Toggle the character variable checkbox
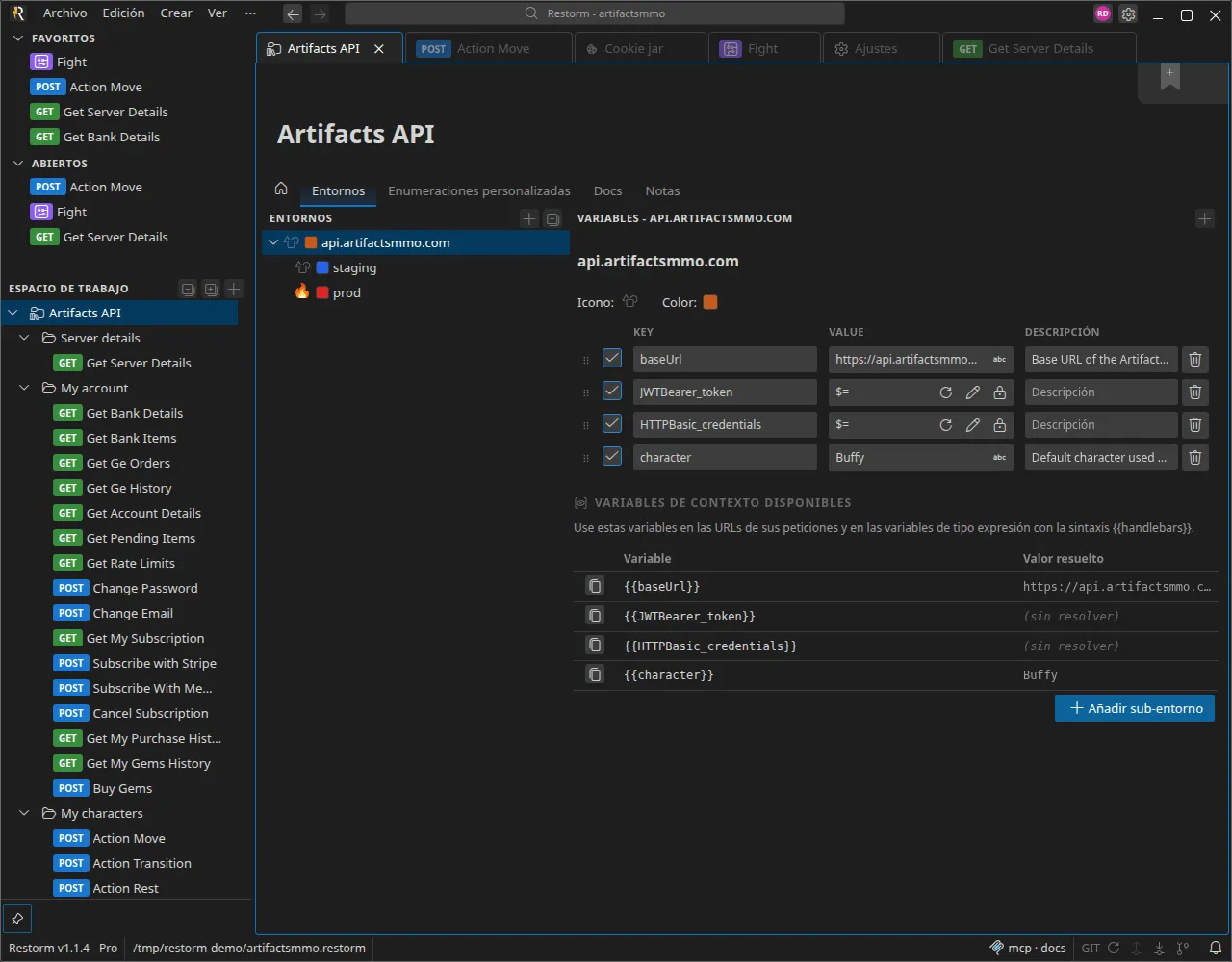 [612, 456]
